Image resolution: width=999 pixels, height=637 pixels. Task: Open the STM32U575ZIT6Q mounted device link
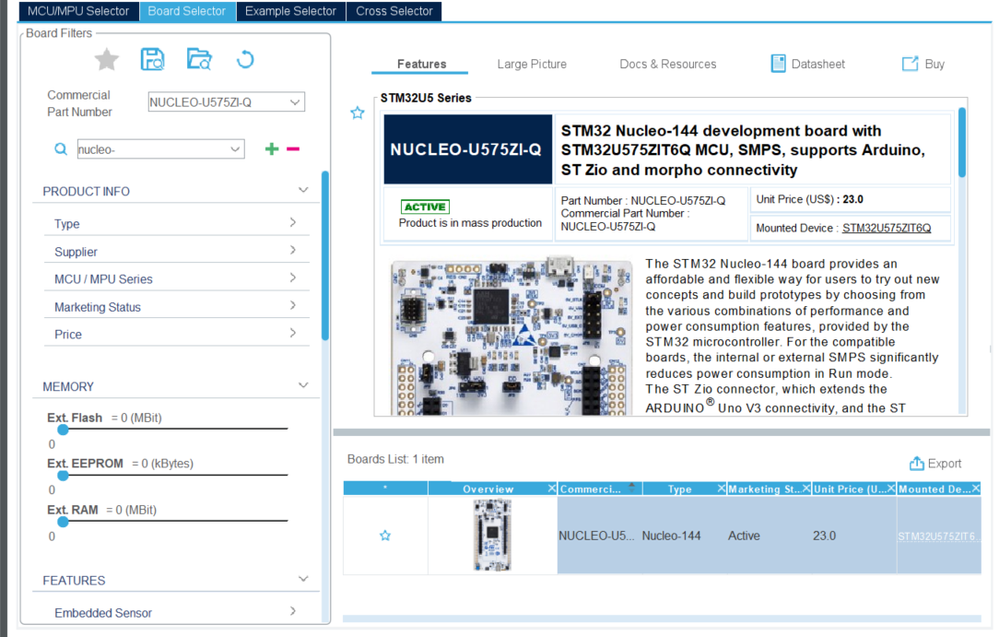tap(886, 228)
